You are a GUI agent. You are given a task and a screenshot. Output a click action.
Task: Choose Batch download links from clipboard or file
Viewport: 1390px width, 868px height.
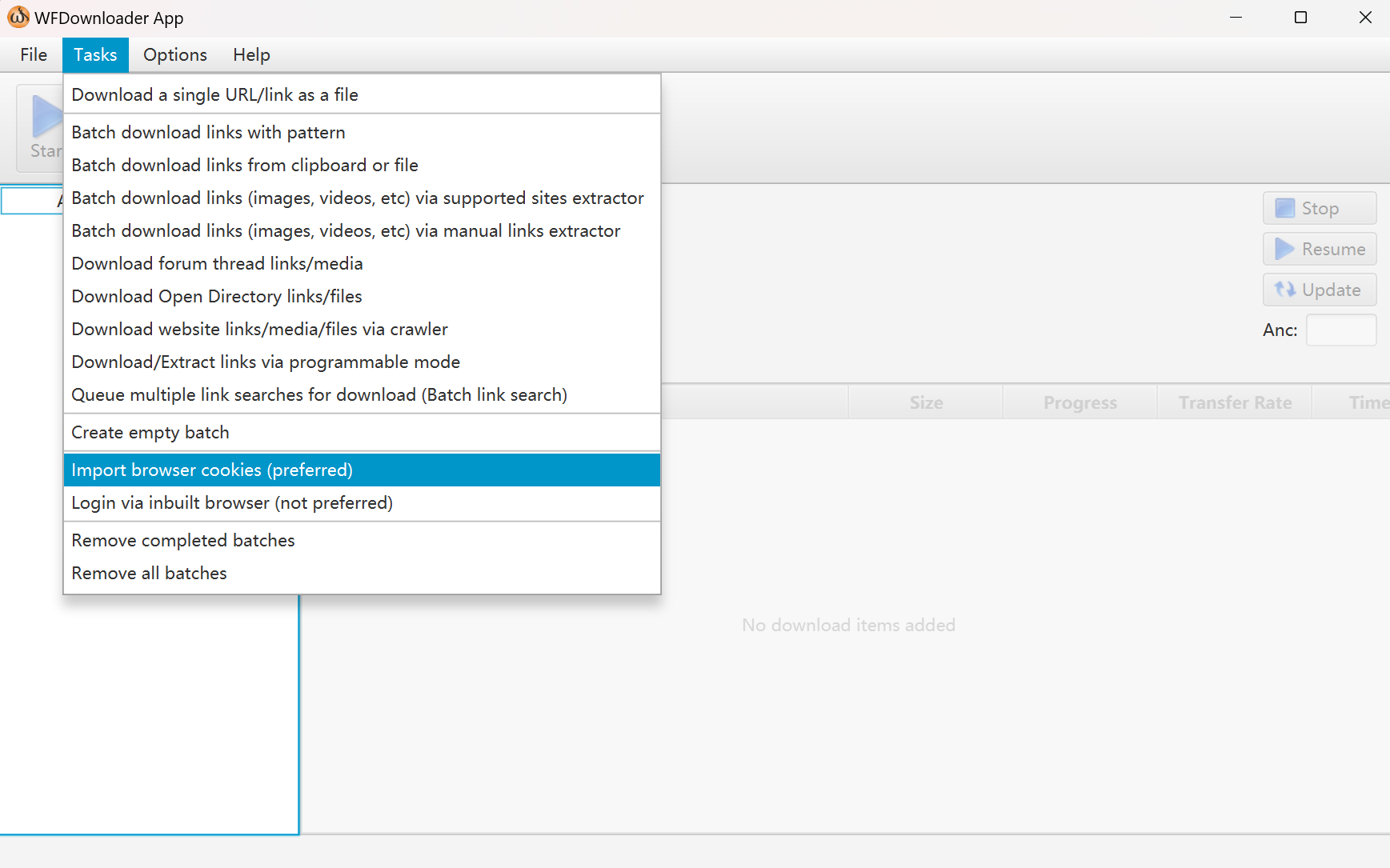click(x=244, y=166)
